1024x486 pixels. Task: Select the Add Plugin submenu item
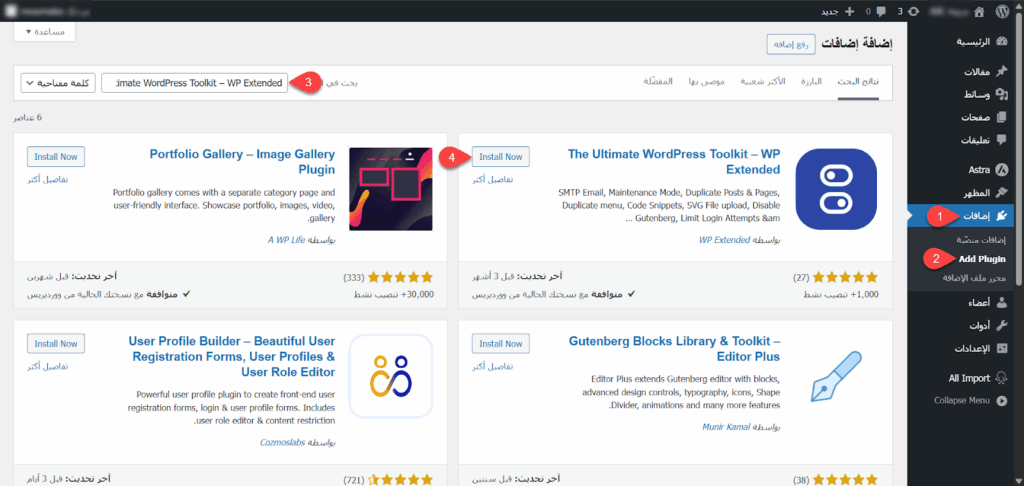click(x=982, y=259)
